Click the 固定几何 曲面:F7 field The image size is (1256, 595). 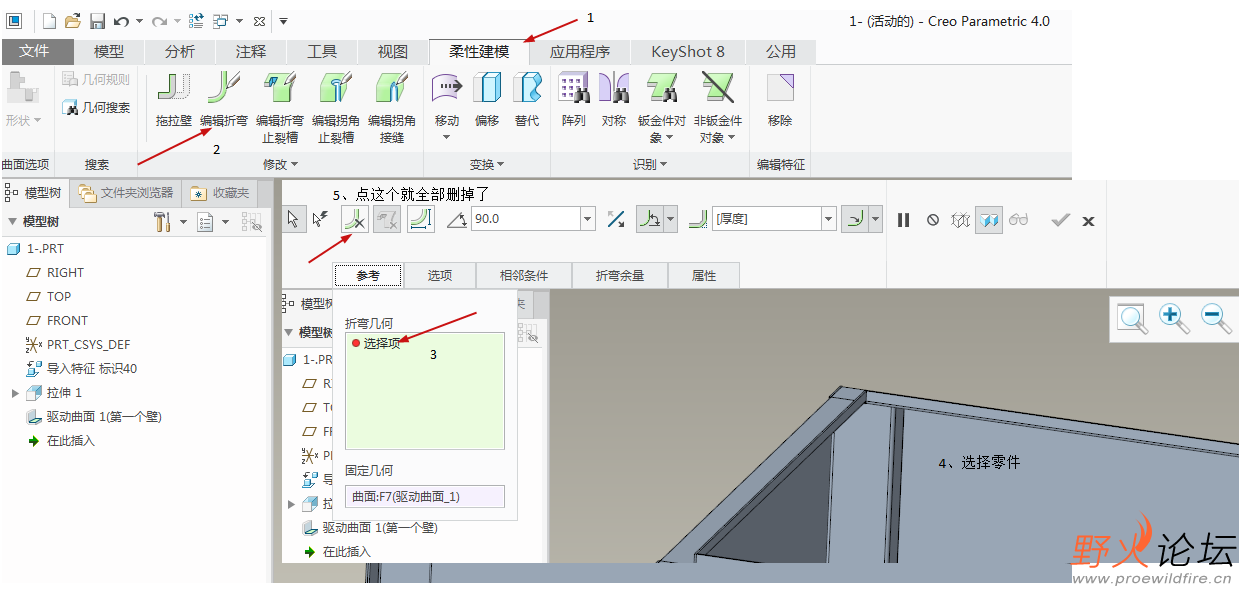click(425, 497)
